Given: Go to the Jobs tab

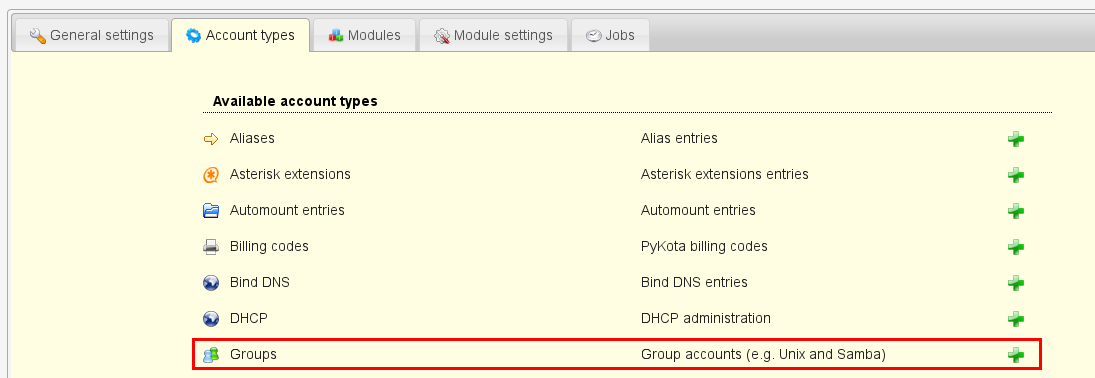Looking at the screenshot, I should click(610, 35).
